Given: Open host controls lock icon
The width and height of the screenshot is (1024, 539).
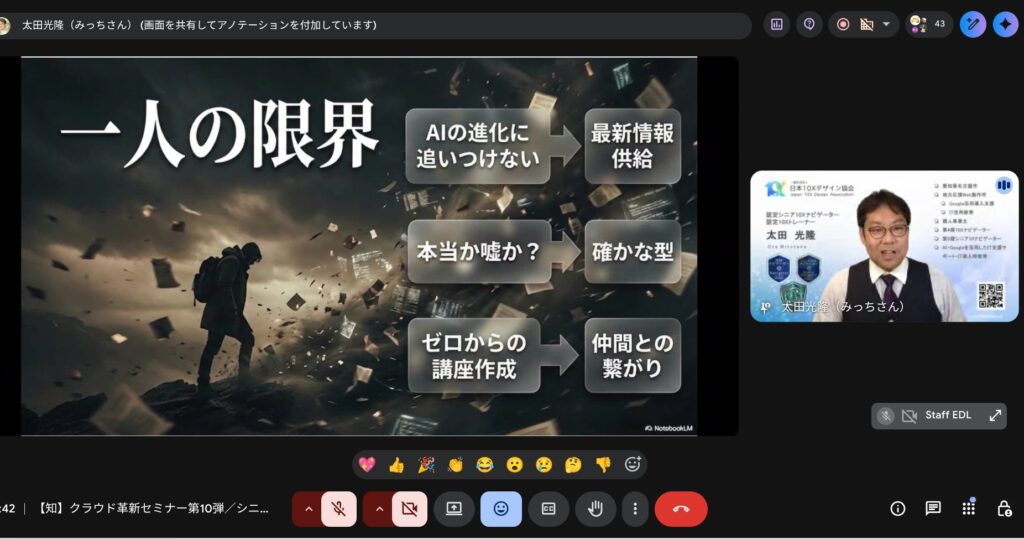Looking at the screenshot, I should click(x=1004, y=508).
